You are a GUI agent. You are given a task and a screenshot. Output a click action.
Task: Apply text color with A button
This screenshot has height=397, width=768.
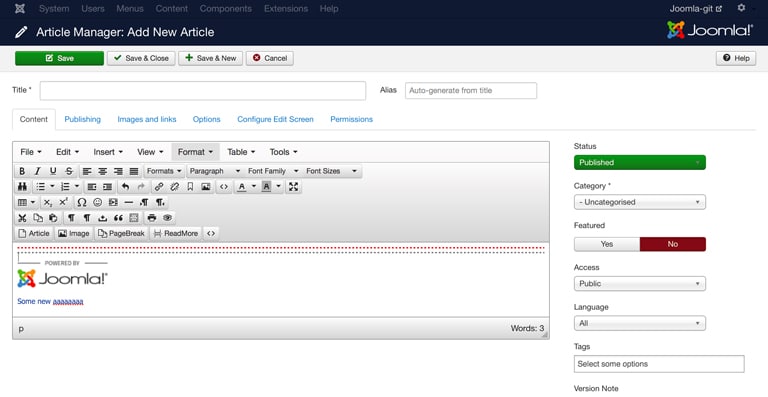(241, 187)
